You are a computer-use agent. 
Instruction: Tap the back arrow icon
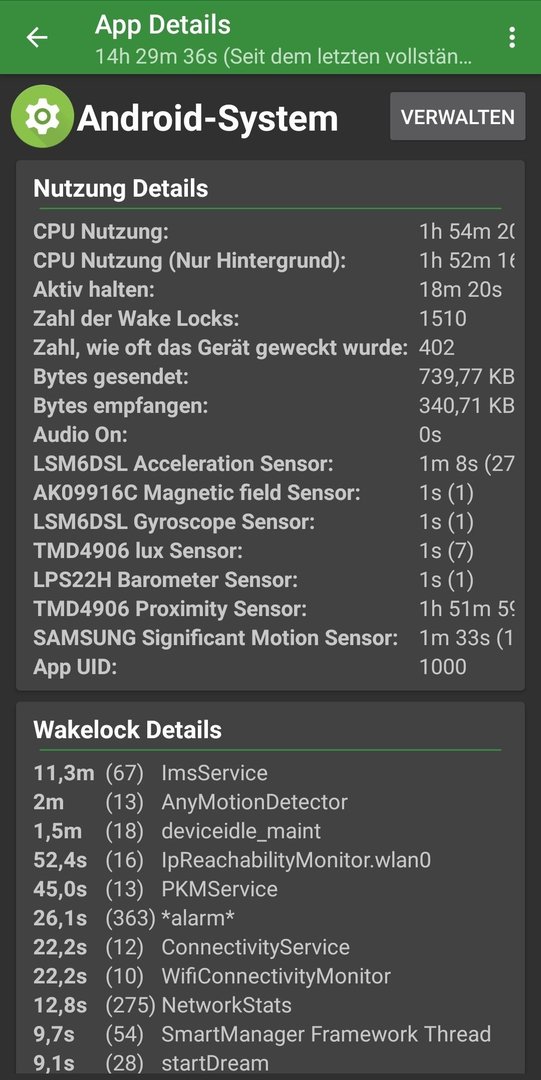point(37,37)
